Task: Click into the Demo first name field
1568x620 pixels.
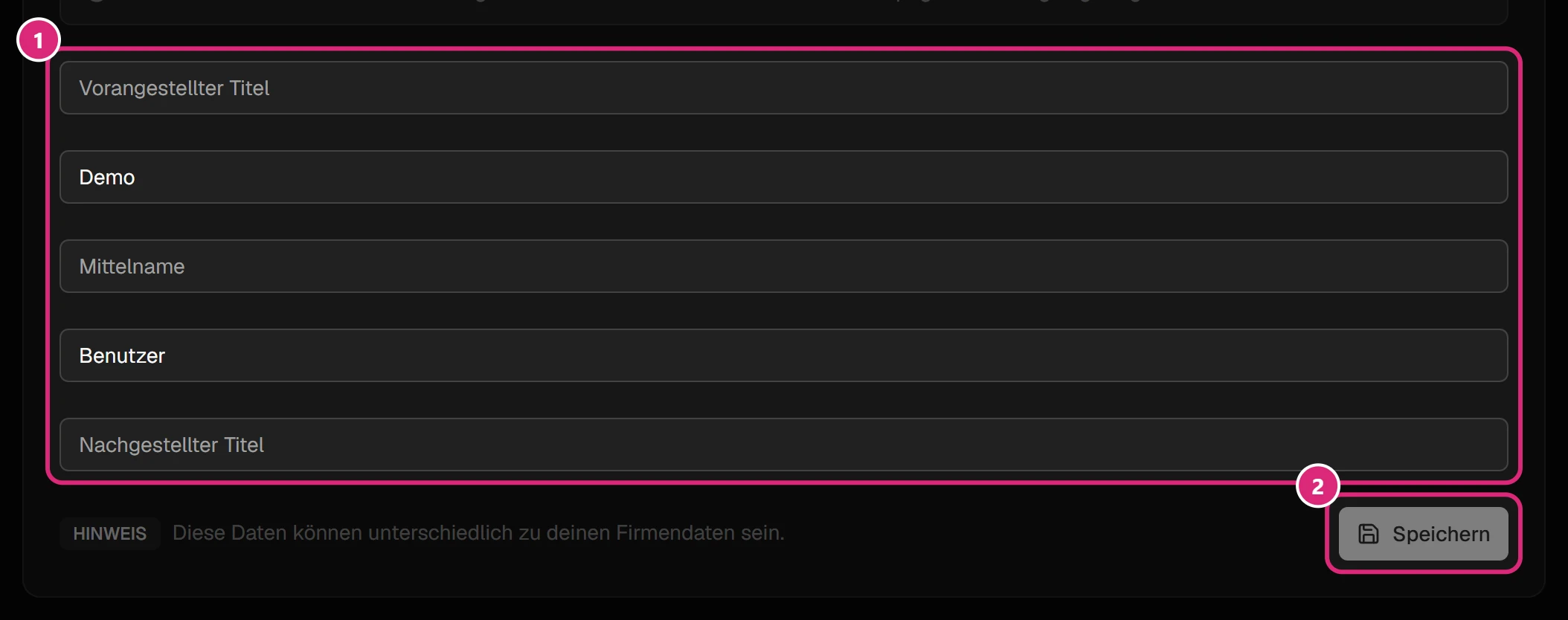Action: tap(784, 177)
